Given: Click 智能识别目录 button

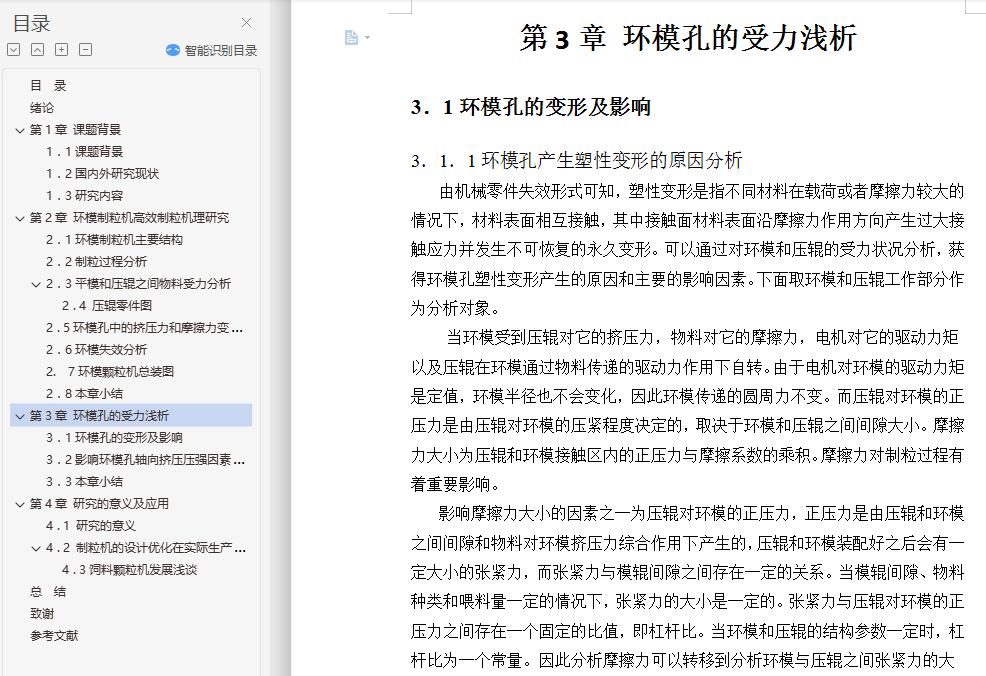Looking at the screenshot, I should tap(211, 50).
